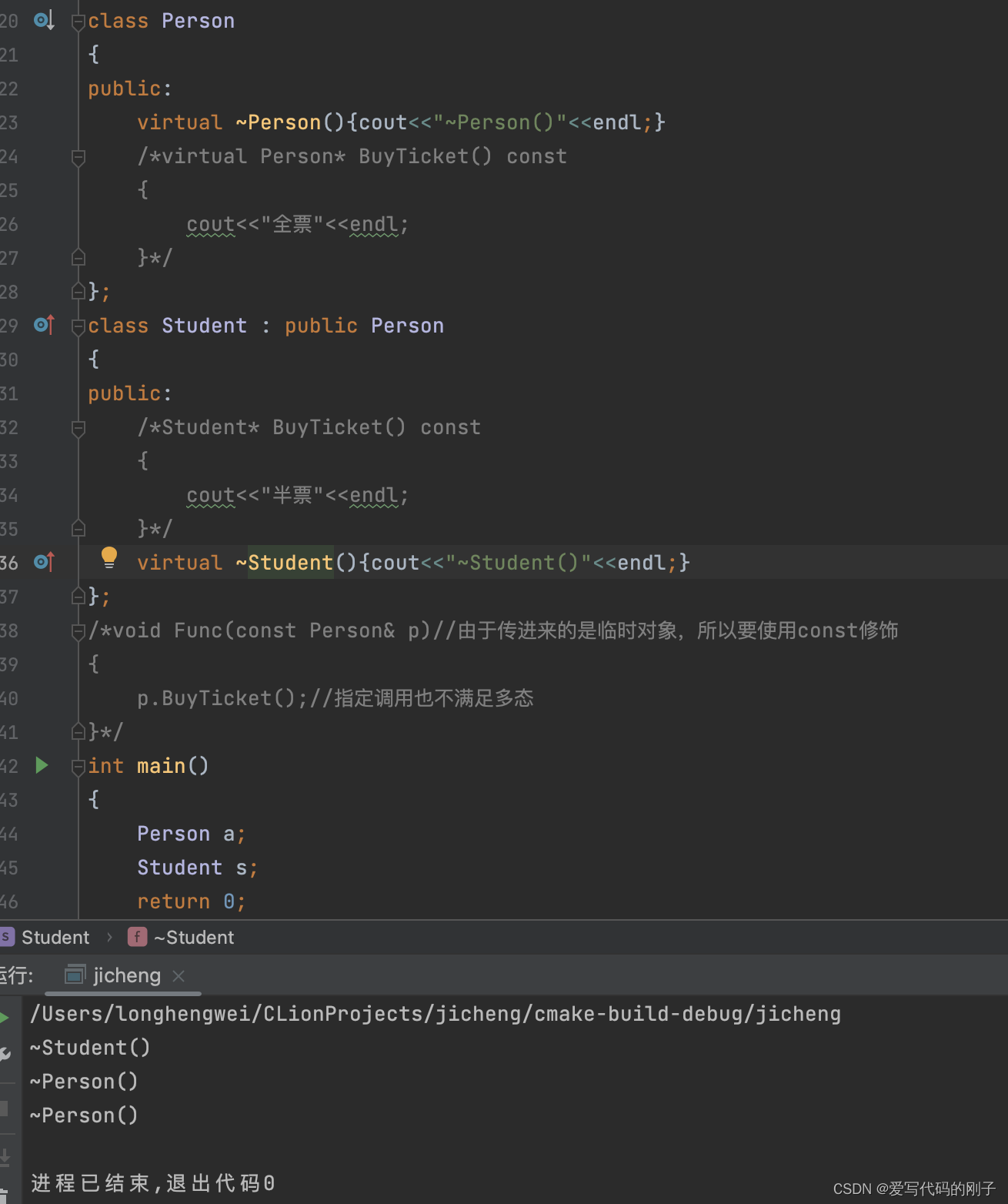Collapse the commented virtual Person* BuyTicket block fold marker
Screen dimensions: 1008x1204
78,158
